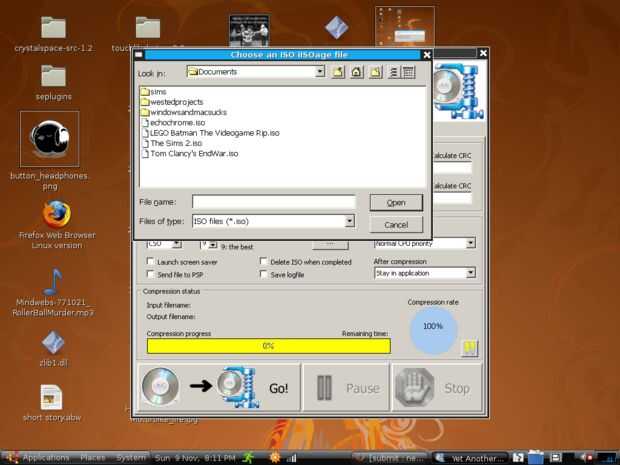Select the Mindwebs RollerBallMurder mp3 file icon

click(53, 282)
